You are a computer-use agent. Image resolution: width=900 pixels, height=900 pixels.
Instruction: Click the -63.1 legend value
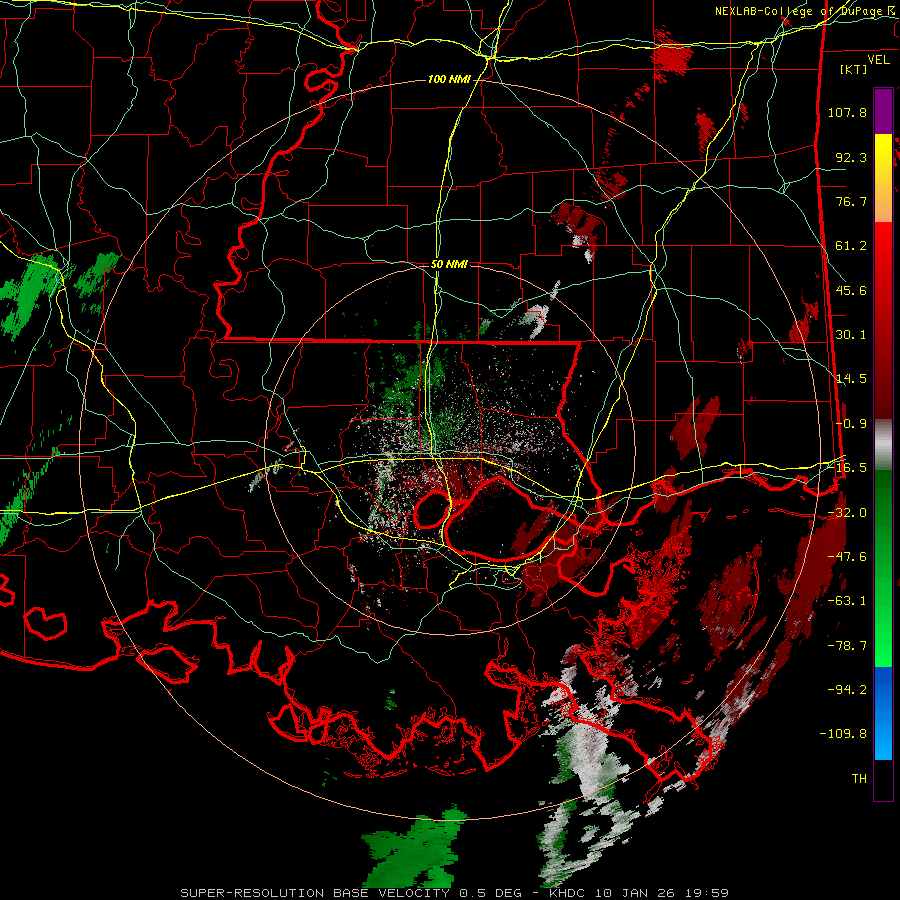pos(847,601)
